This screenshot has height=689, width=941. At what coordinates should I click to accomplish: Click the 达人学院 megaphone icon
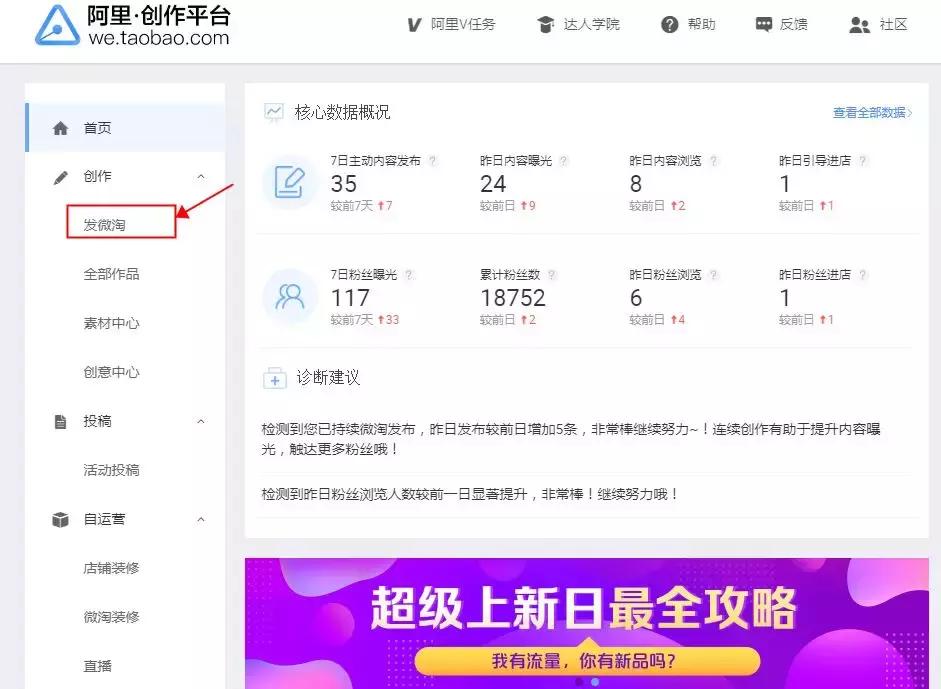544,25
